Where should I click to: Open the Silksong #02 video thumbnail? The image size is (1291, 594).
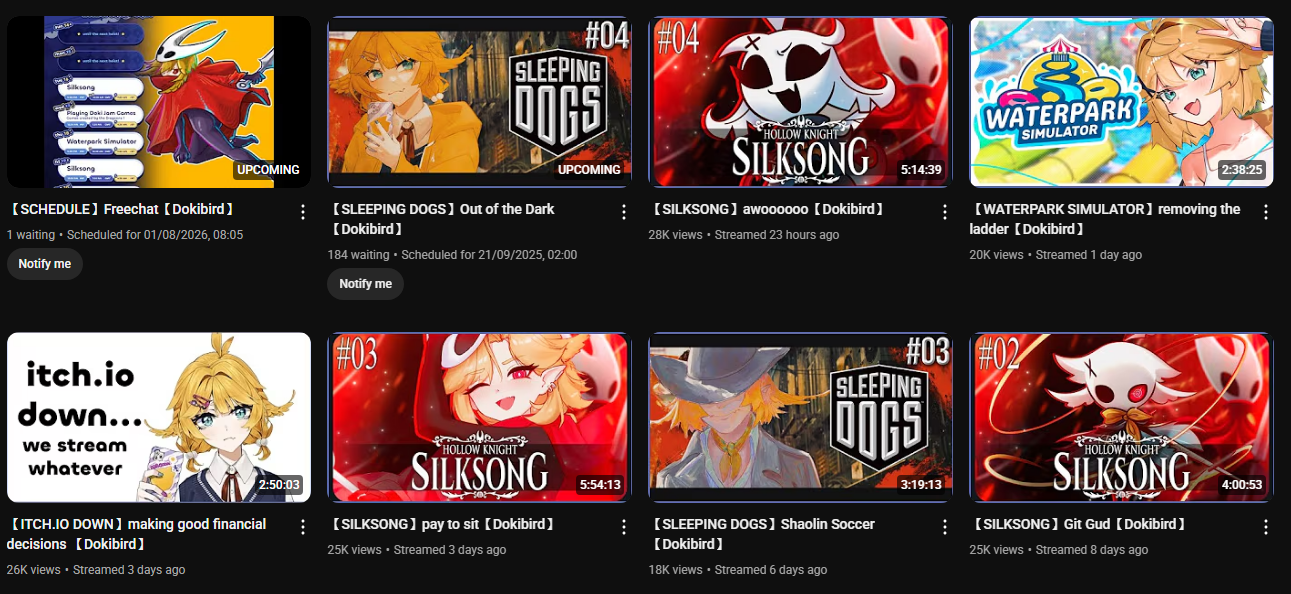[x=1122, y=417]
